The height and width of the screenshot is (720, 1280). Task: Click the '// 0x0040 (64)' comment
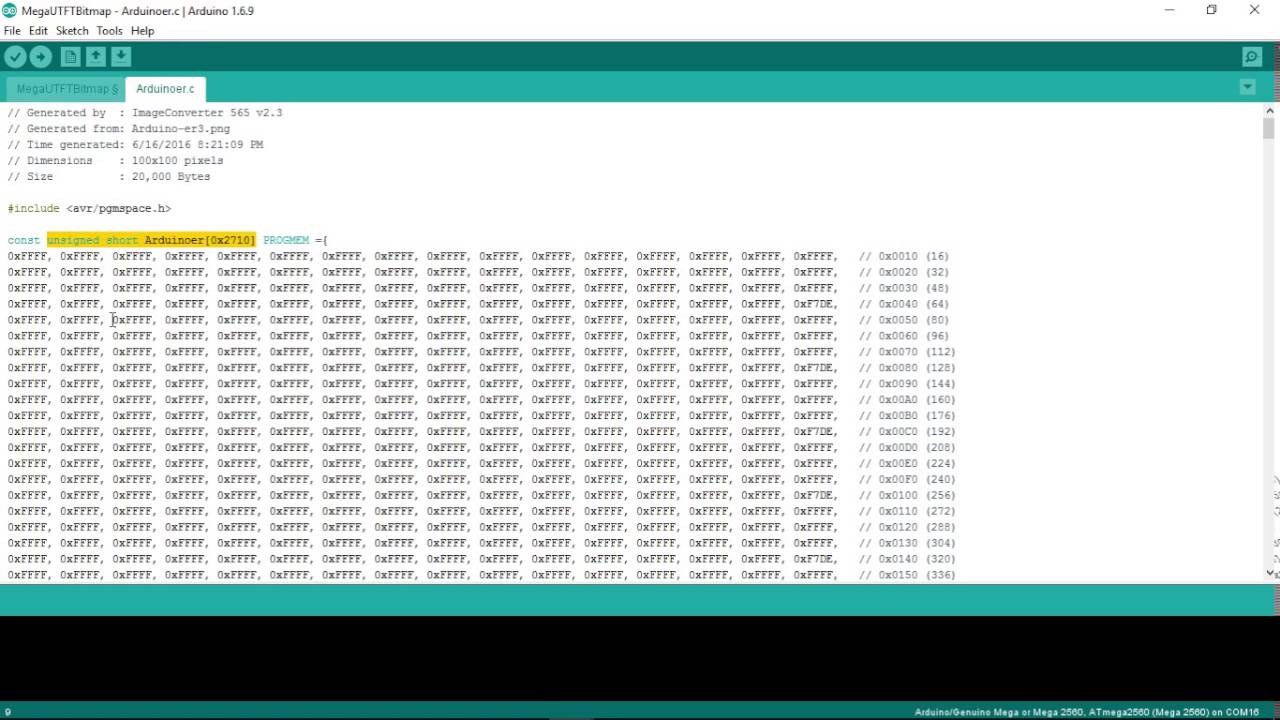[x=903, y=304]
